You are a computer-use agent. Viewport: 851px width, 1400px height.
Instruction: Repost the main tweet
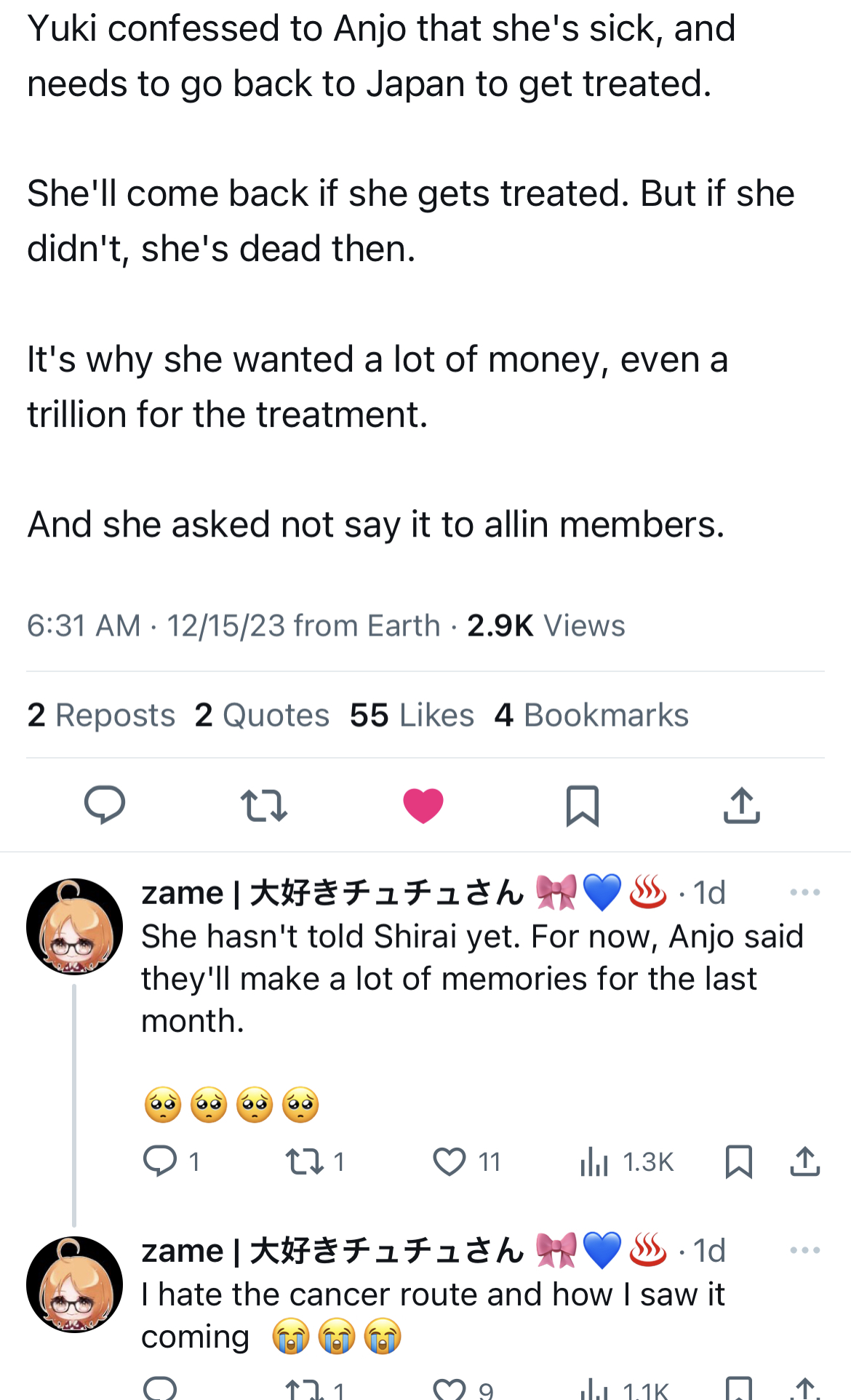pyautogui.click(x=263, y=805)
